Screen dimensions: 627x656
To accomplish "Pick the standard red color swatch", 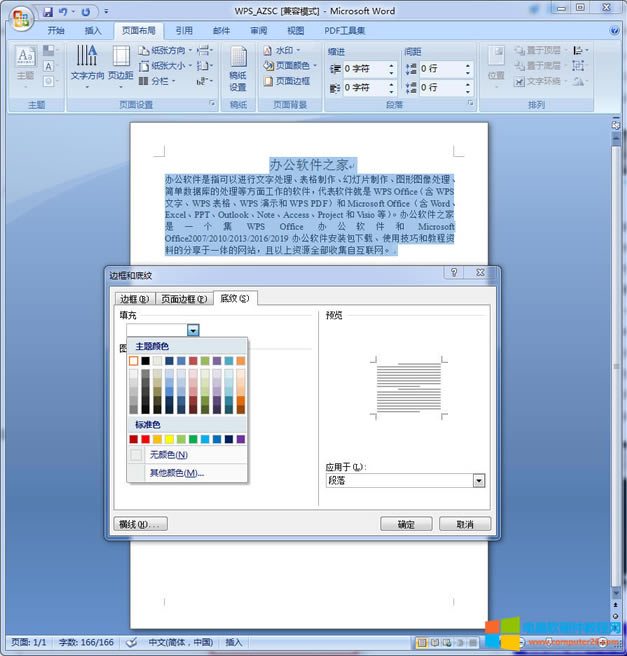I will tap(145, 439).
